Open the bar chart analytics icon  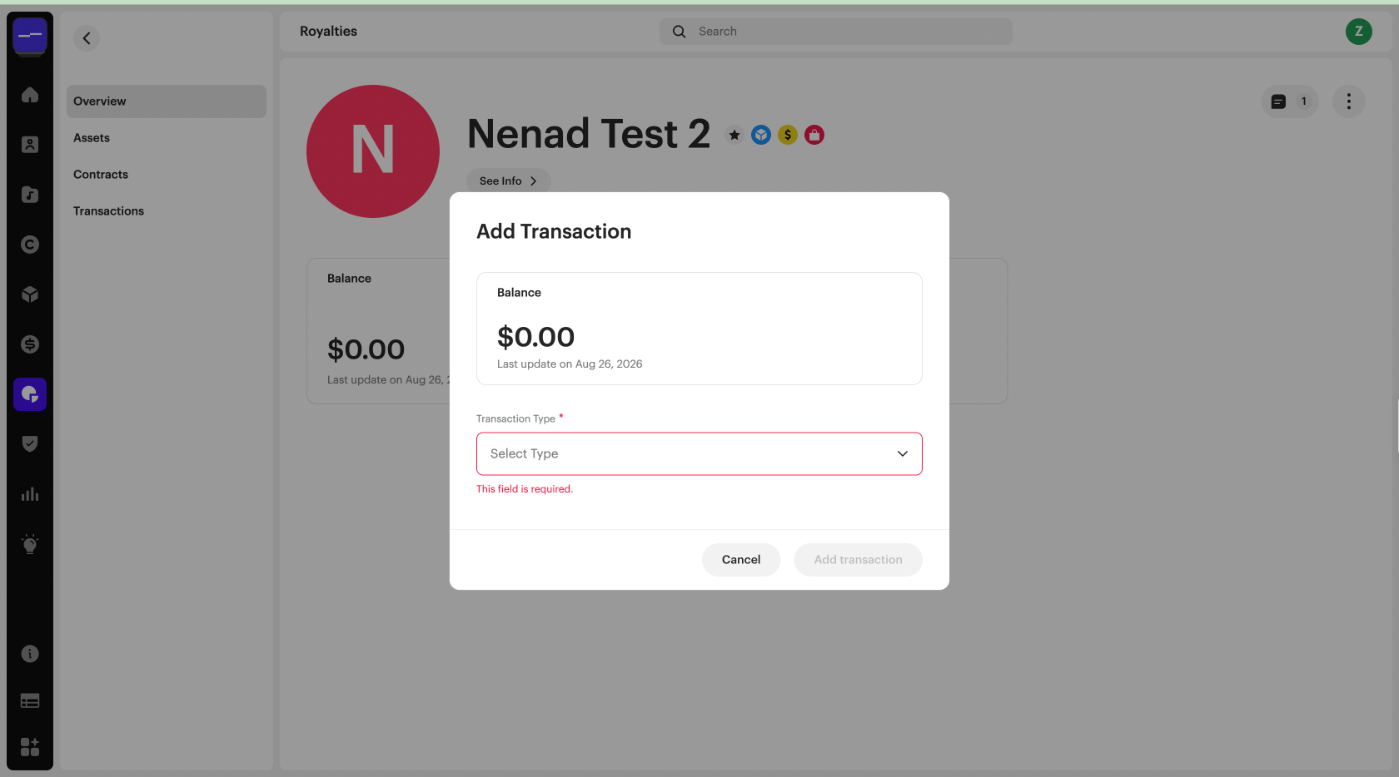30,494
